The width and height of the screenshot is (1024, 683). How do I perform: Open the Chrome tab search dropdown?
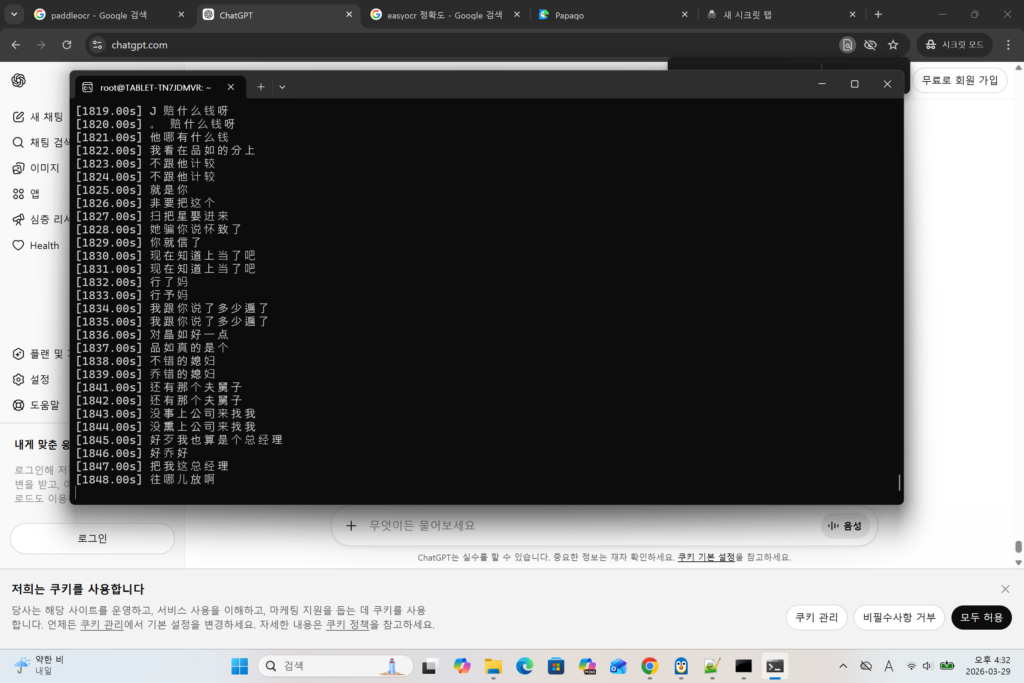(x=14, y=15)
